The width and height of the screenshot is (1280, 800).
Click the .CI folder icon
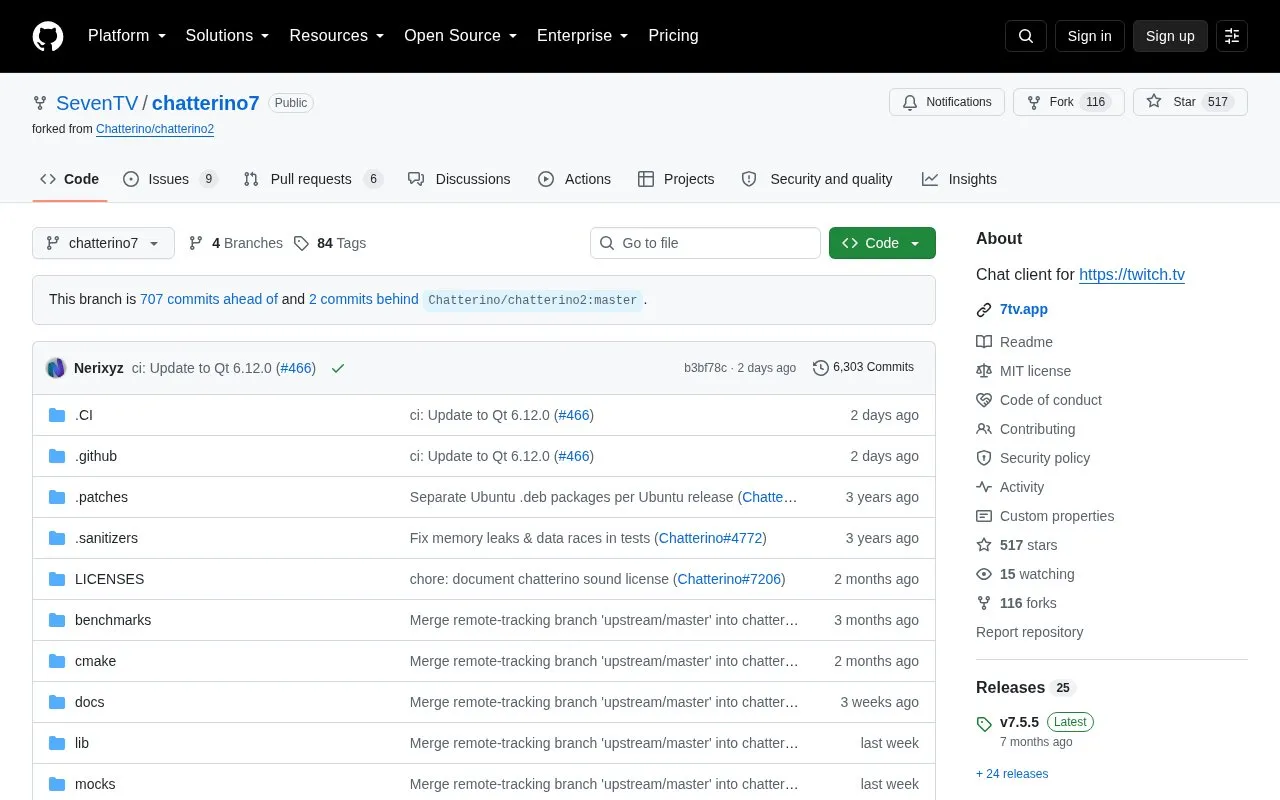[x=57, y=415]
